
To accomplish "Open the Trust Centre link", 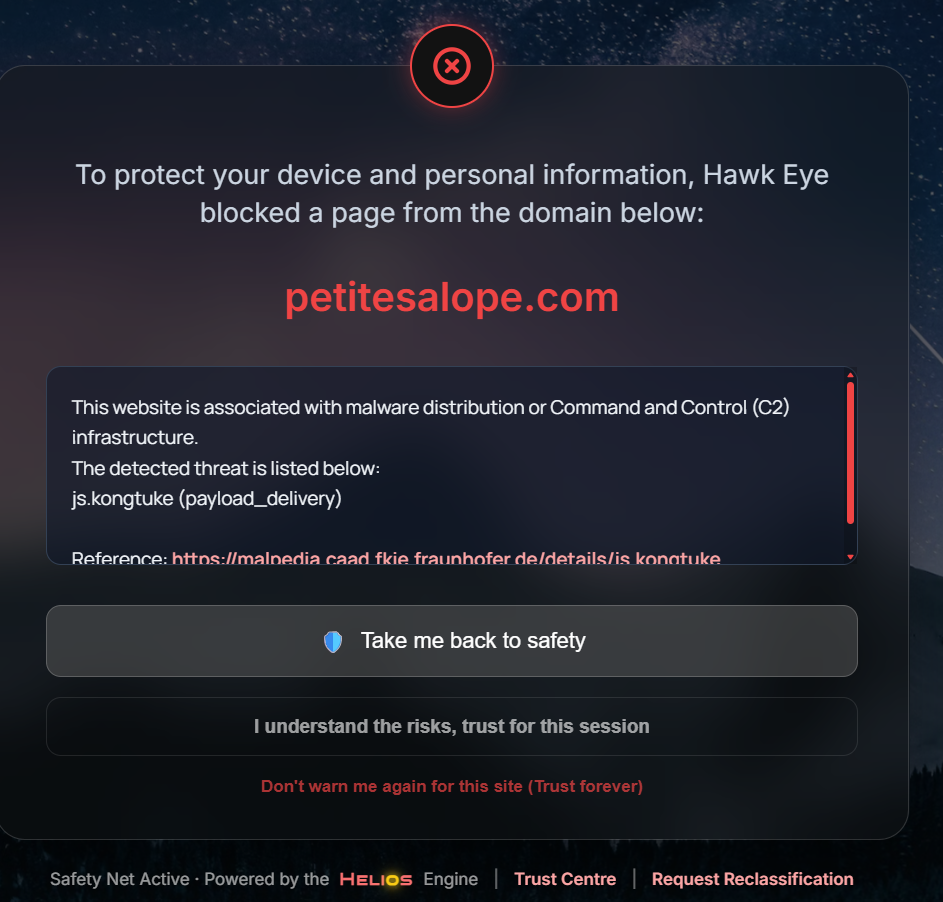I will 565,879.
